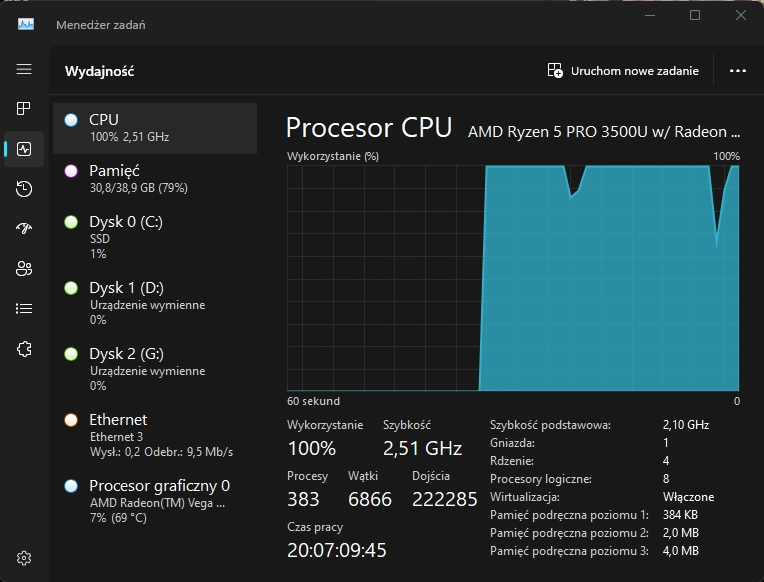This screenshot has height=582, width=764.
Task: Select the Performance page icon
Action: (x=24, y=149)
